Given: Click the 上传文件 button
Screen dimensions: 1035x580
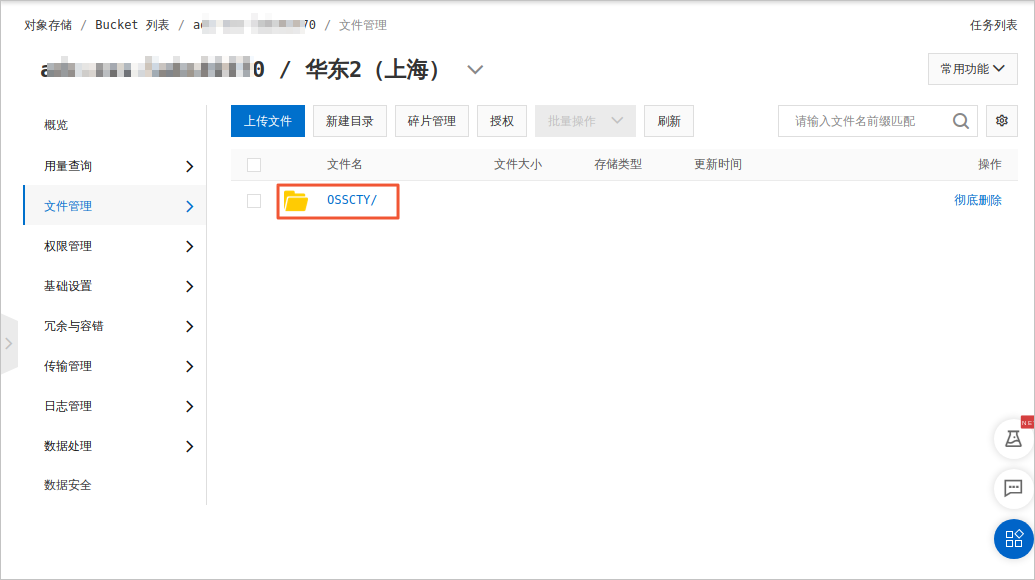Looking at the screenshot, I should point(268,121).
